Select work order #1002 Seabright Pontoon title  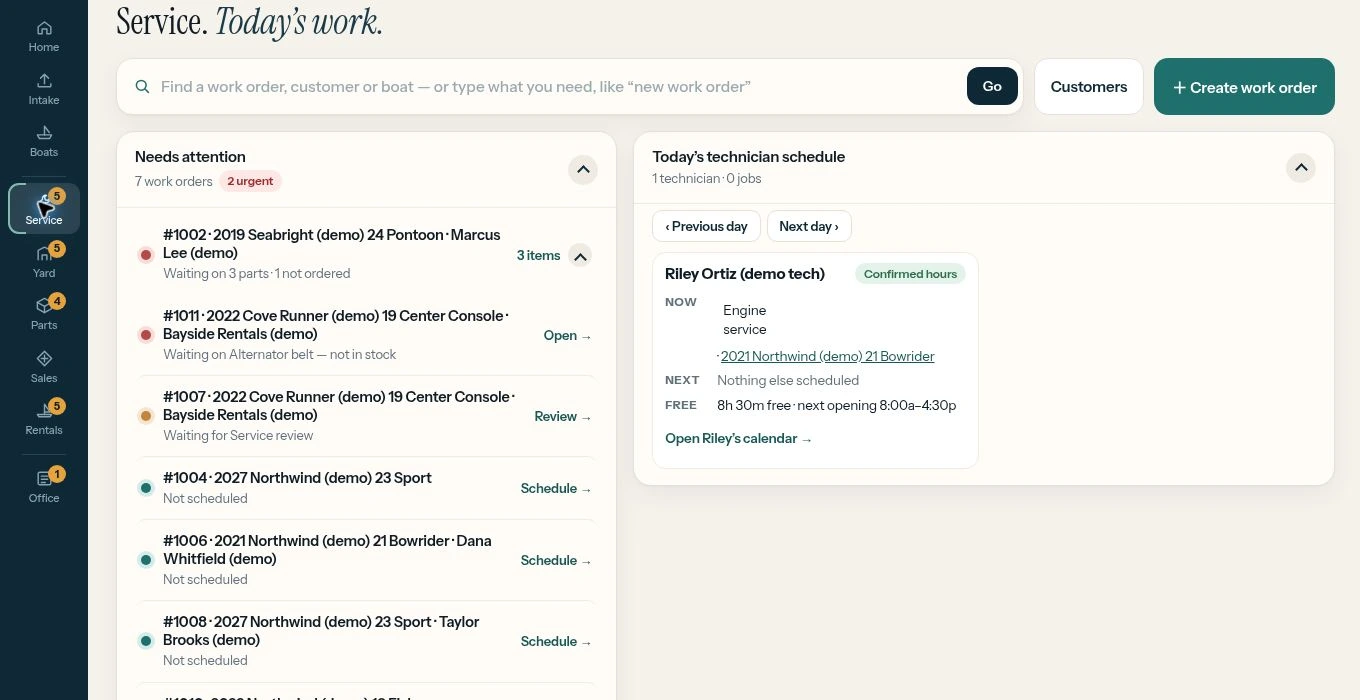point(332,244)
